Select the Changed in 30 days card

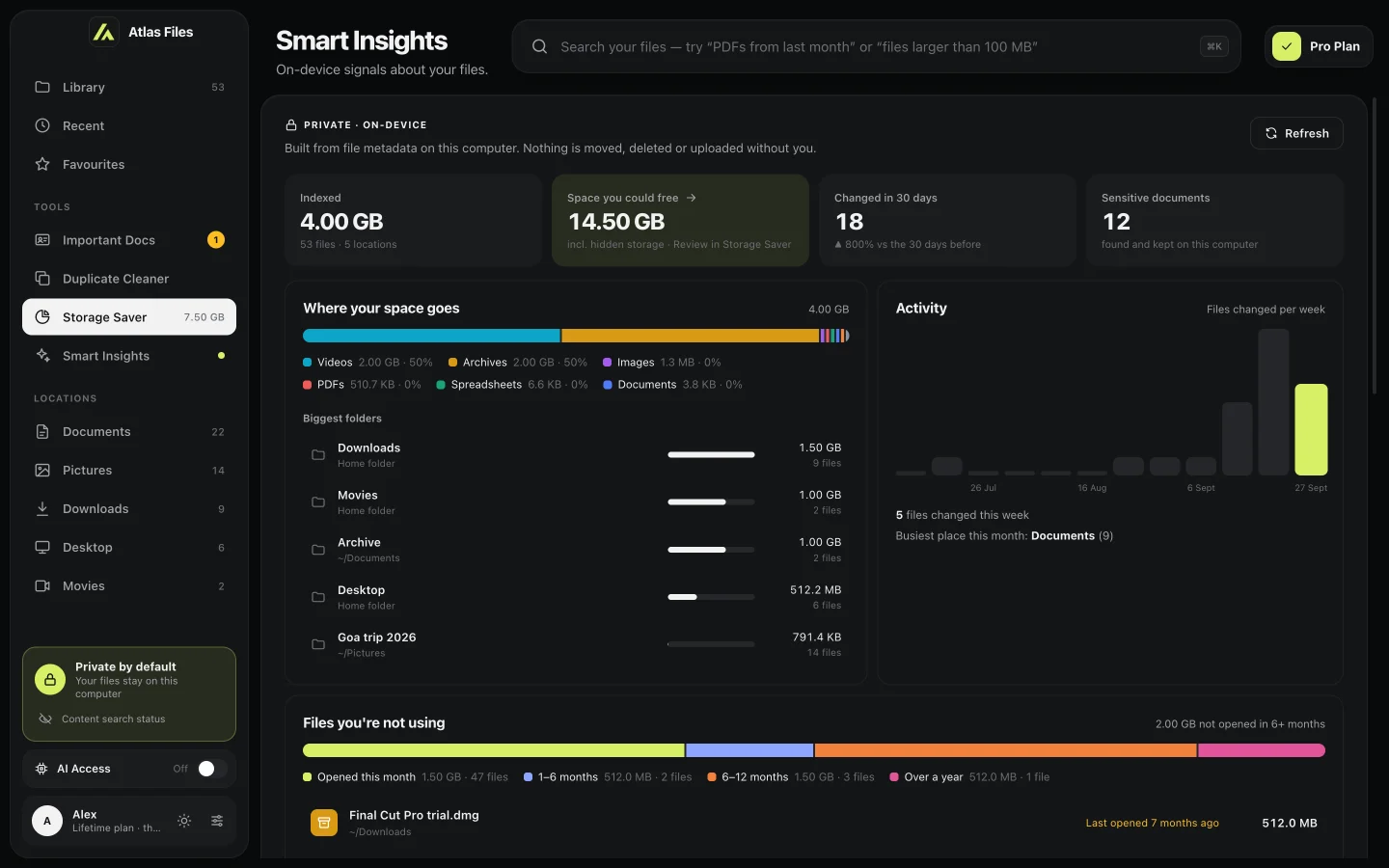coord(947,220)
